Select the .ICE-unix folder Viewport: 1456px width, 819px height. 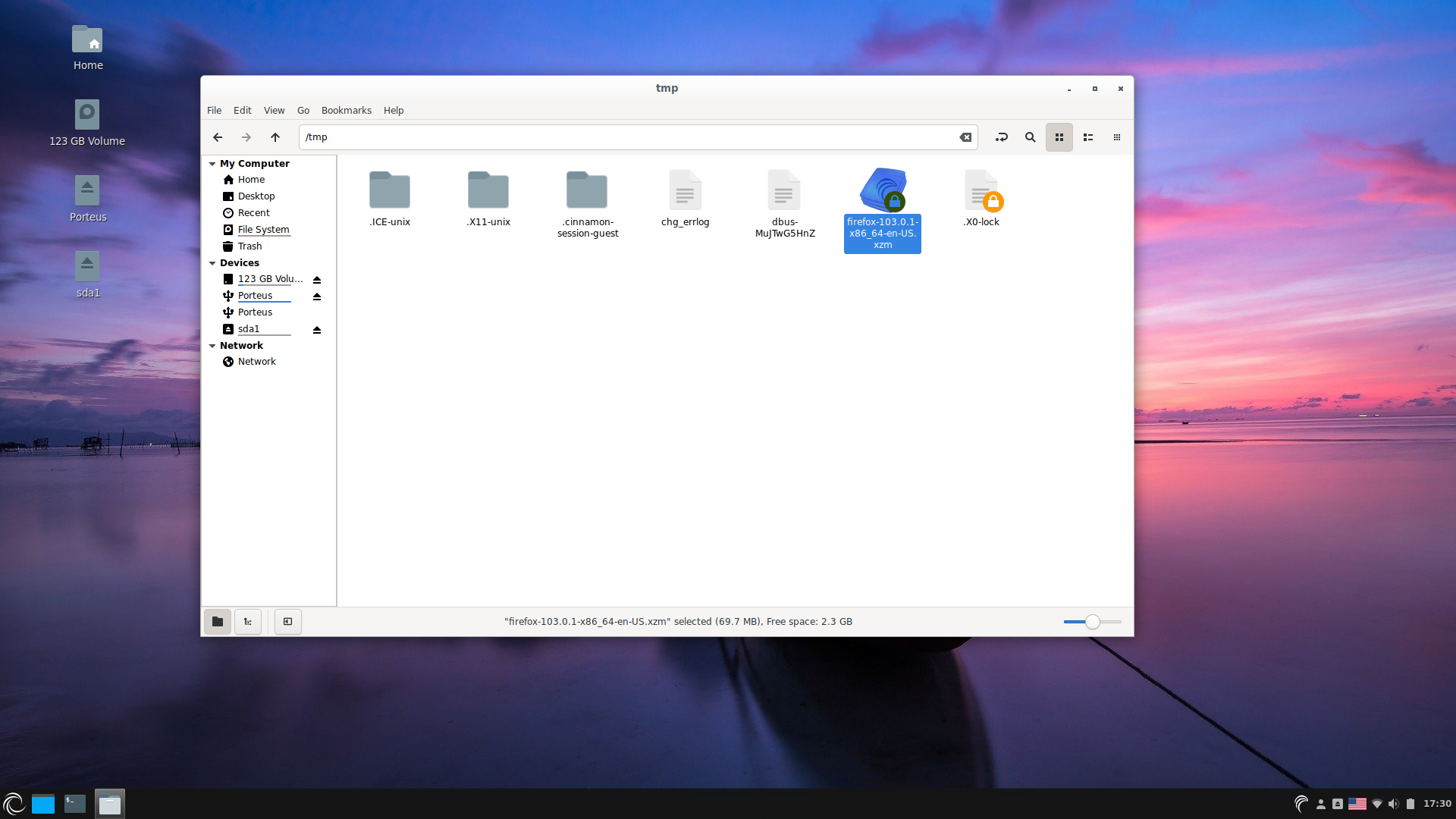390,199
